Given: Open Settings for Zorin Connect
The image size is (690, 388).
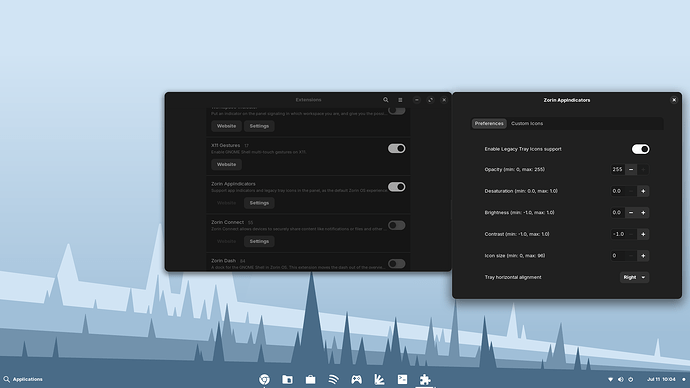Looking at the screenshot, I should pyautogui.click(x=259, y=241).
